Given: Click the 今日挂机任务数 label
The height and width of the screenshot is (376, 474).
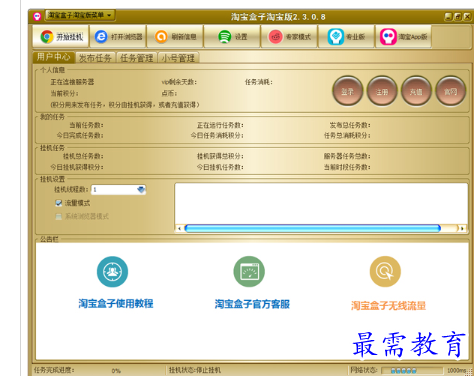Looking at the screenshot, I should coord(220,167).
